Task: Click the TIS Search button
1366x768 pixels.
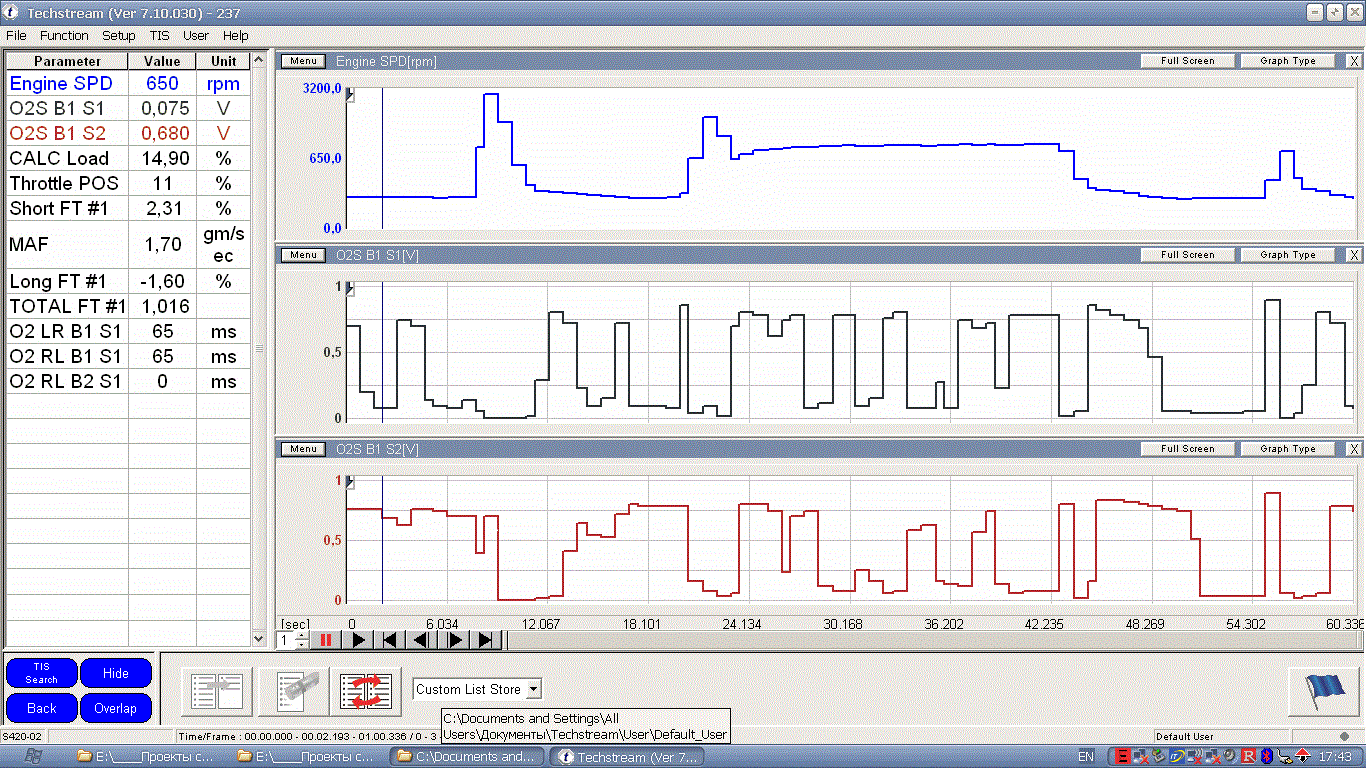Action: tap(41, 673)
